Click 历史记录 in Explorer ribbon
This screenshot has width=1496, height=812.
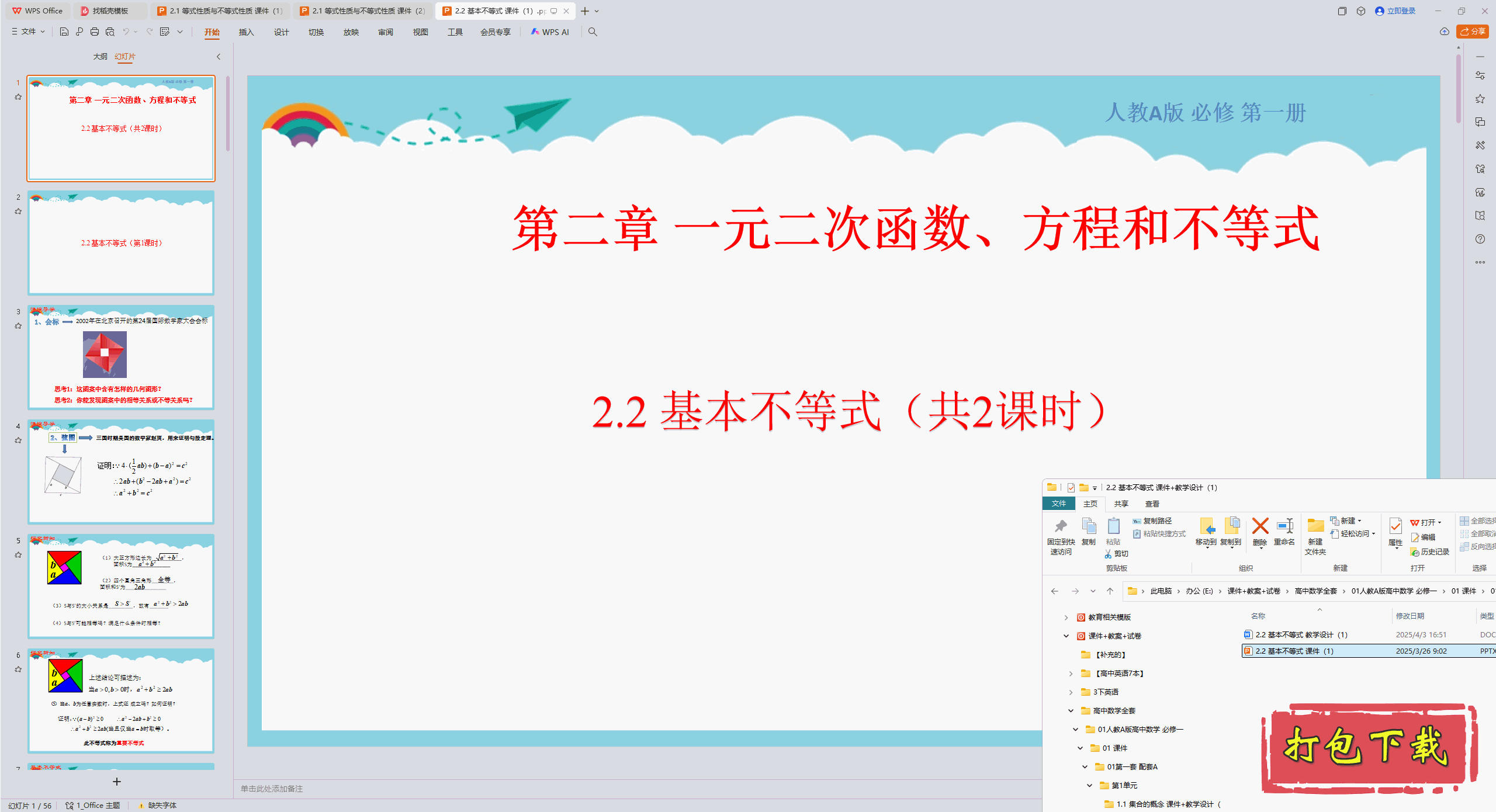(1429, 552)
